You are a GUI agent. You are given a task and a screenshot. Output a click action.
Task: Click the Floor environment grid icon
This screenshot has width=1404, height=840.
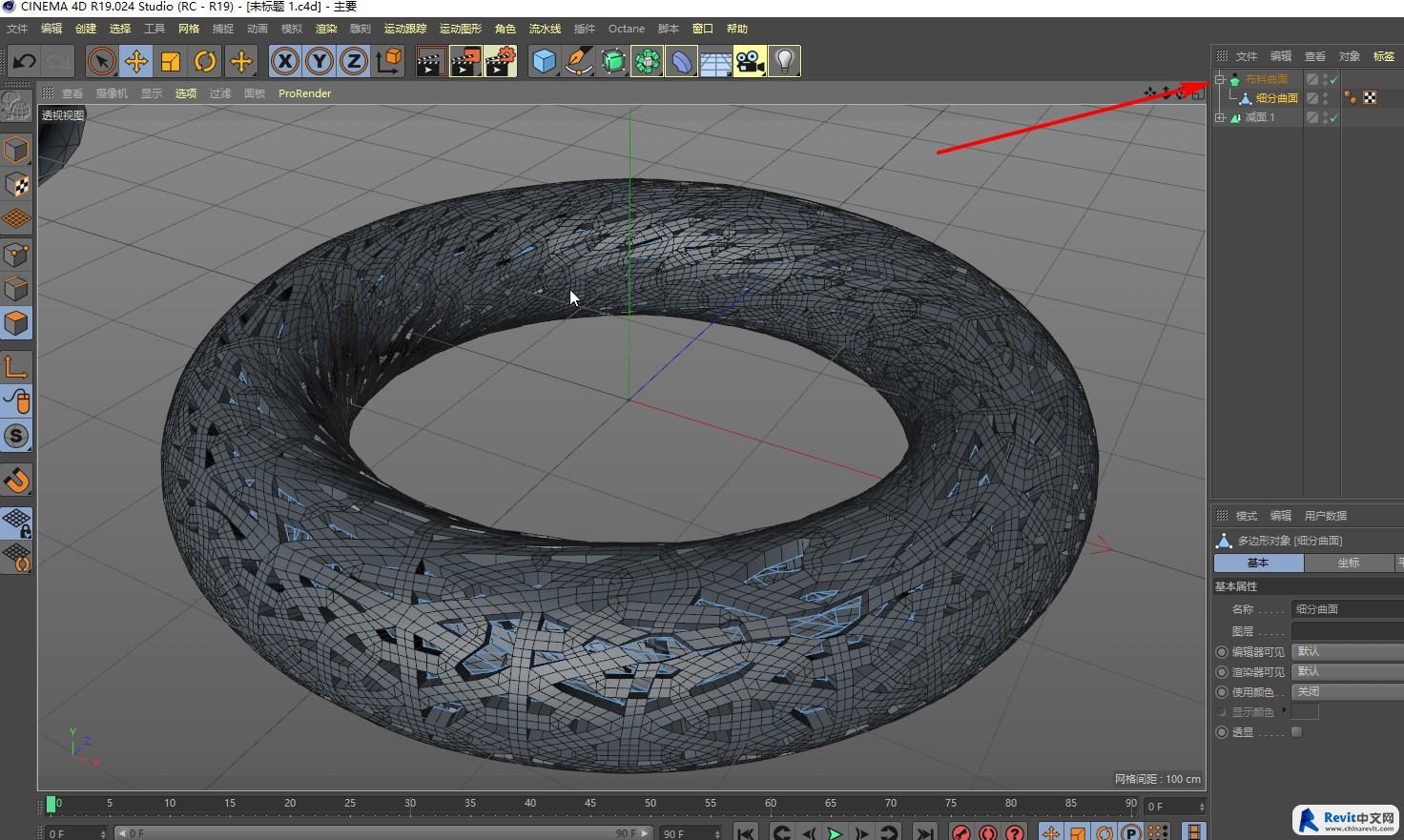point(715,61)
